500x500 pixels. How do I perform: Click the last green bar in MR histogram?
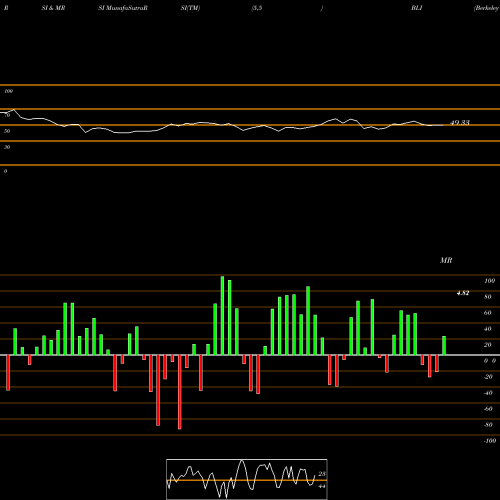tap(444, 346)
